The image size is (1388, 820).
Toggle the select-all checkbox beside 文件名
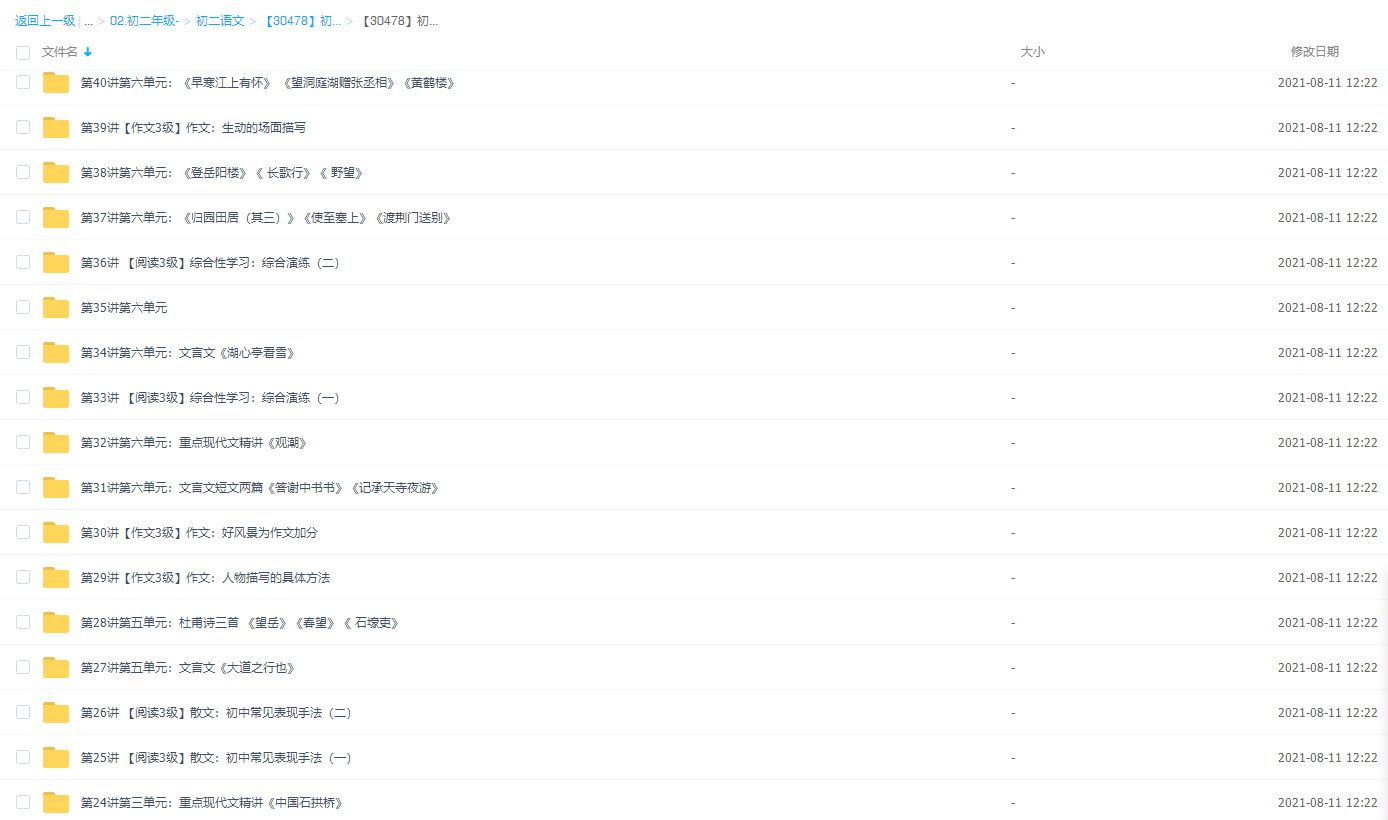[x=23, y=52]
